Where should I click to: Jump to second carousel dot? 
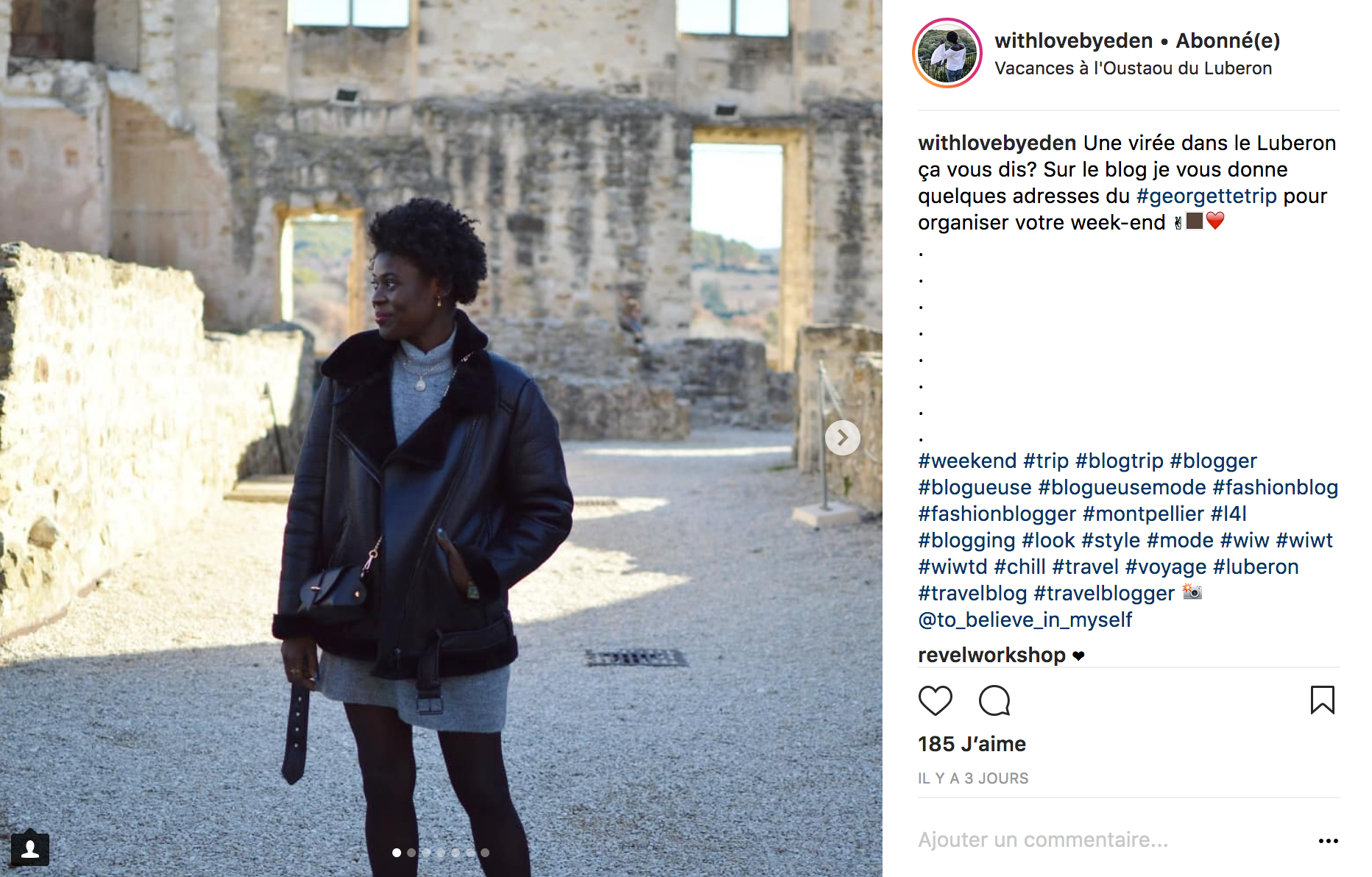tap(411, 853)
